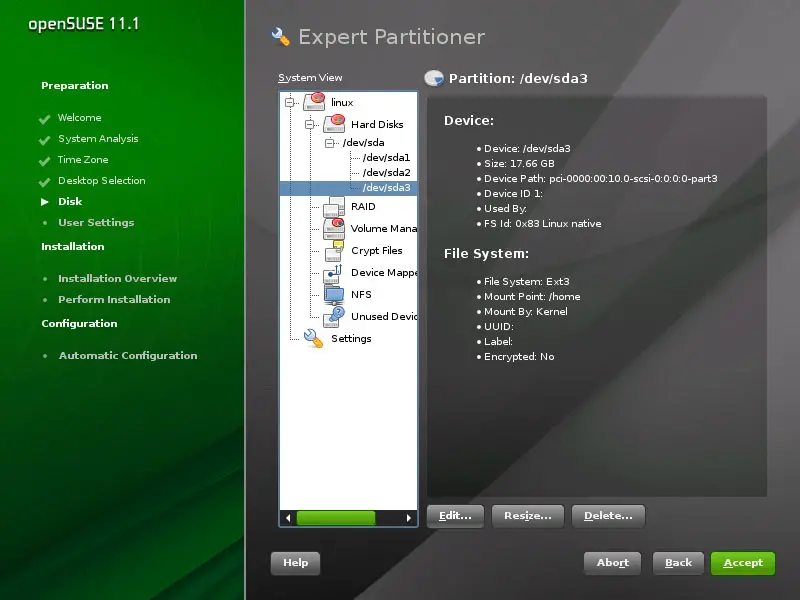Click the linux root disk icon
The image size is (800, 600).
314,102
